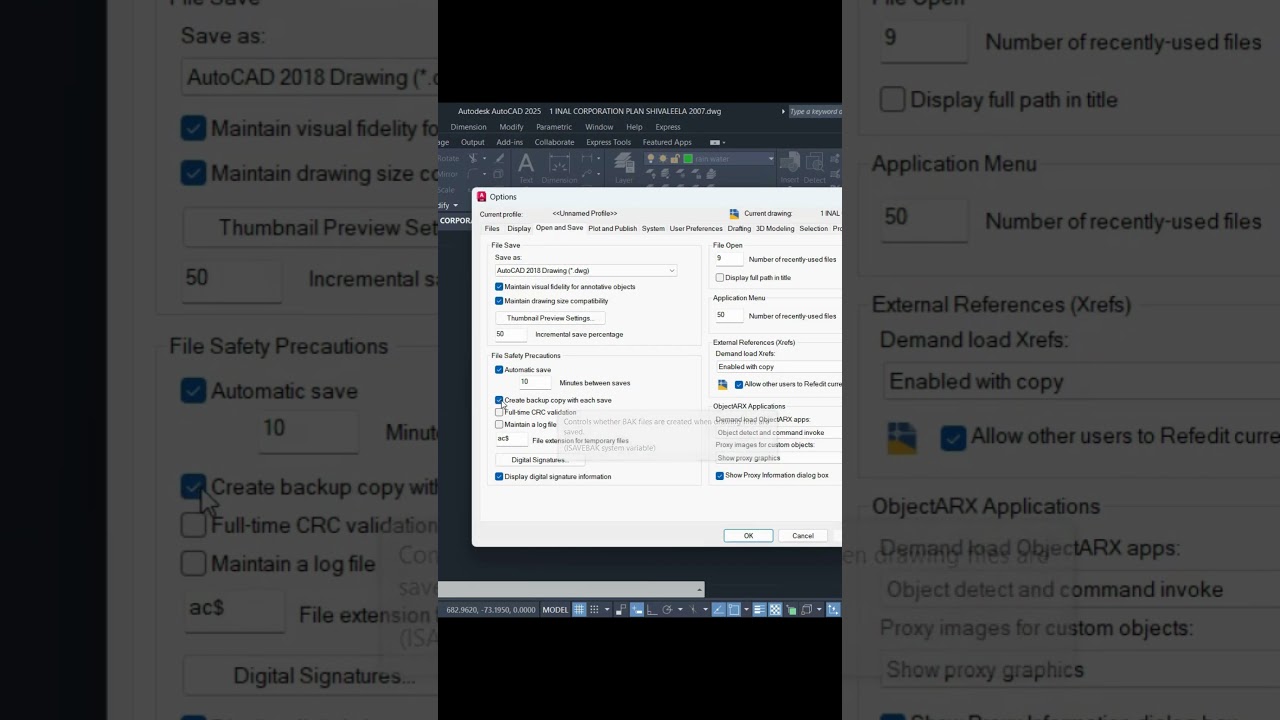This screenshot has width=1280, height=720.
Task: Toggle Object Snap Tracking icon in status bar
Action: coord(719,609)
